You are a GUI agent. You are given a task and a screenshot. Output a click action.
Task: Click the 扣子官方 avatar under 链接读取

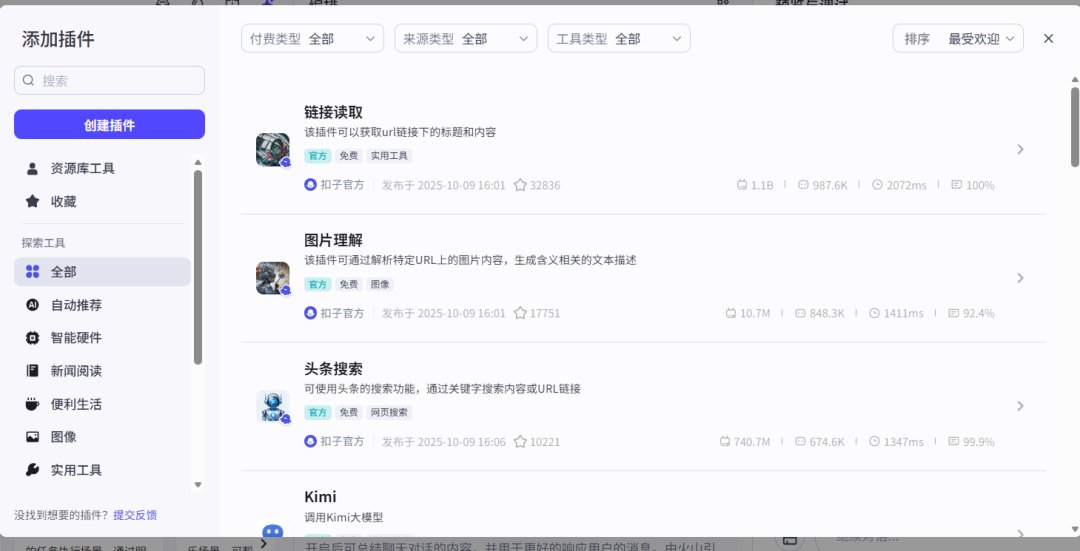[311, 185]
